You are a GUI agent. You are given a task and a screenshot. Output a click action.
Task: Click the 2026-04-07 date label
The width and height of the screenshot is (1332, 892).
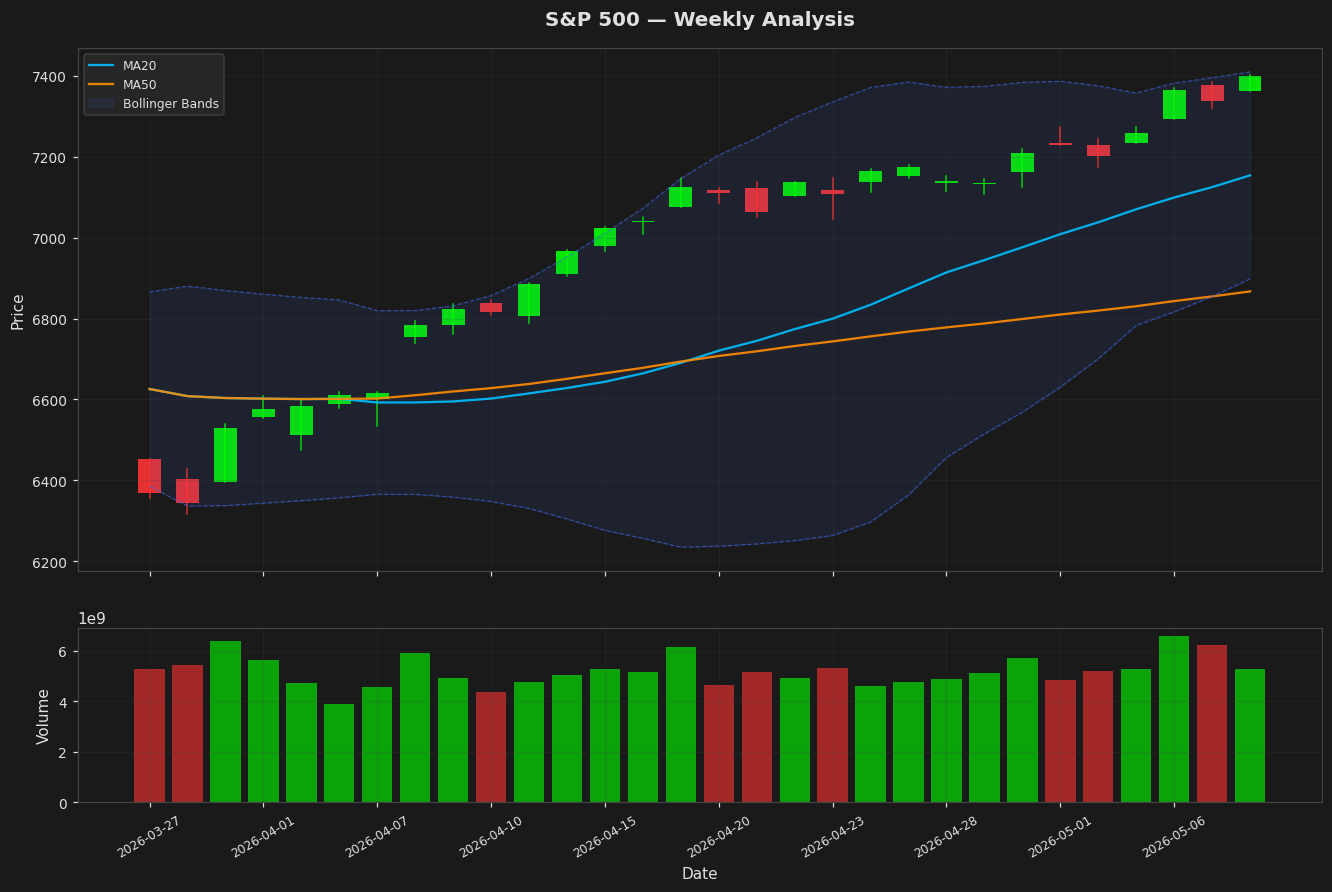pos(377,837)
